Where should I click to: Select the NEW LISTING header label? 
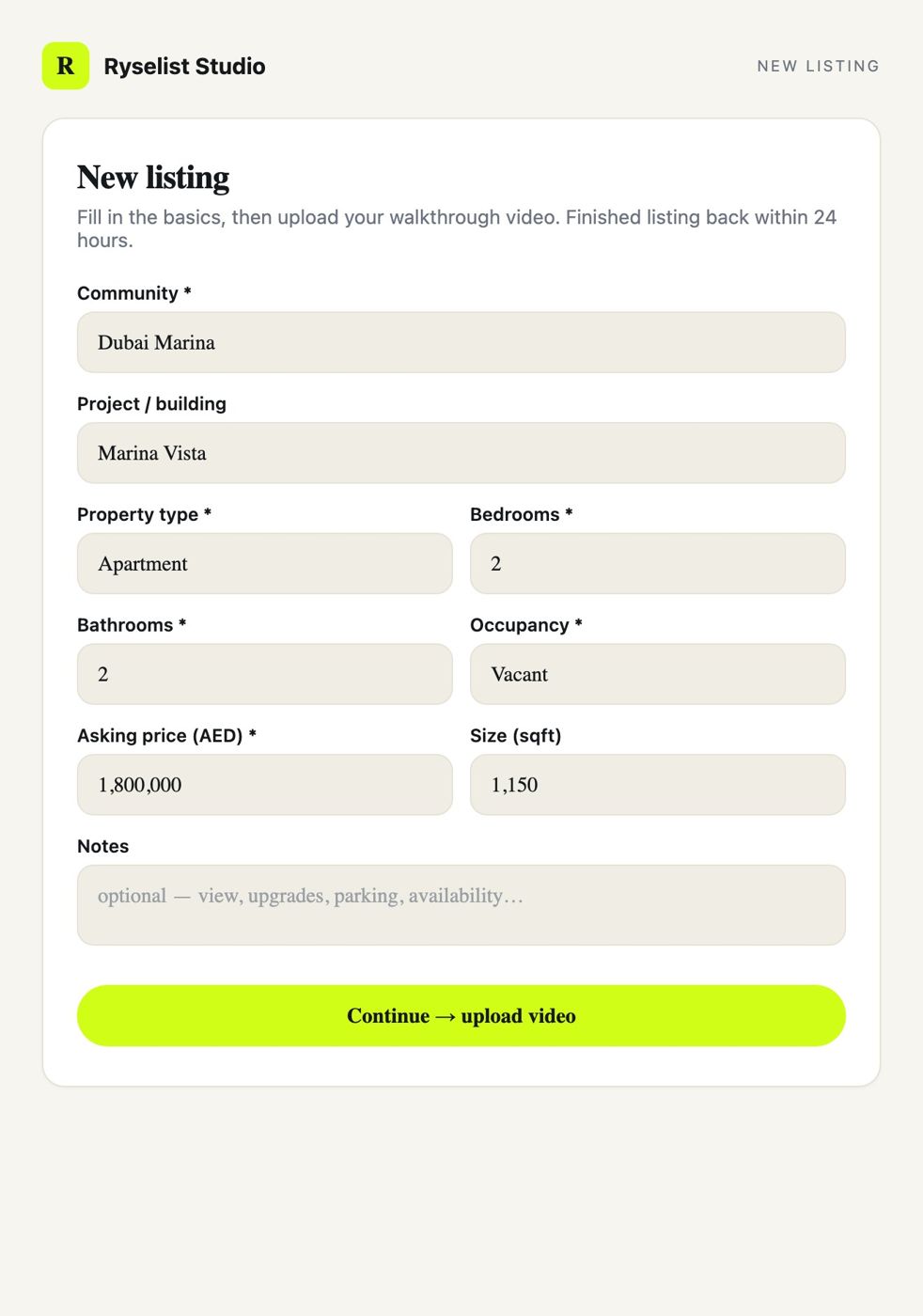pos(819,66)
